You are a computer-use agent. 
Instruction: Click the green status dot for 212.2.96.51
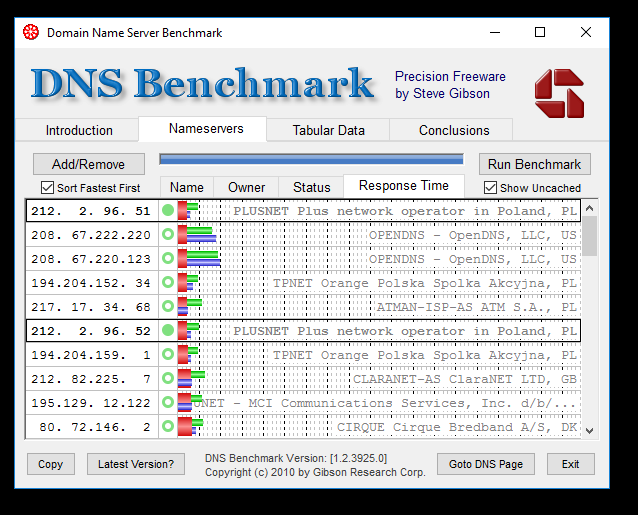click(167, 211)
